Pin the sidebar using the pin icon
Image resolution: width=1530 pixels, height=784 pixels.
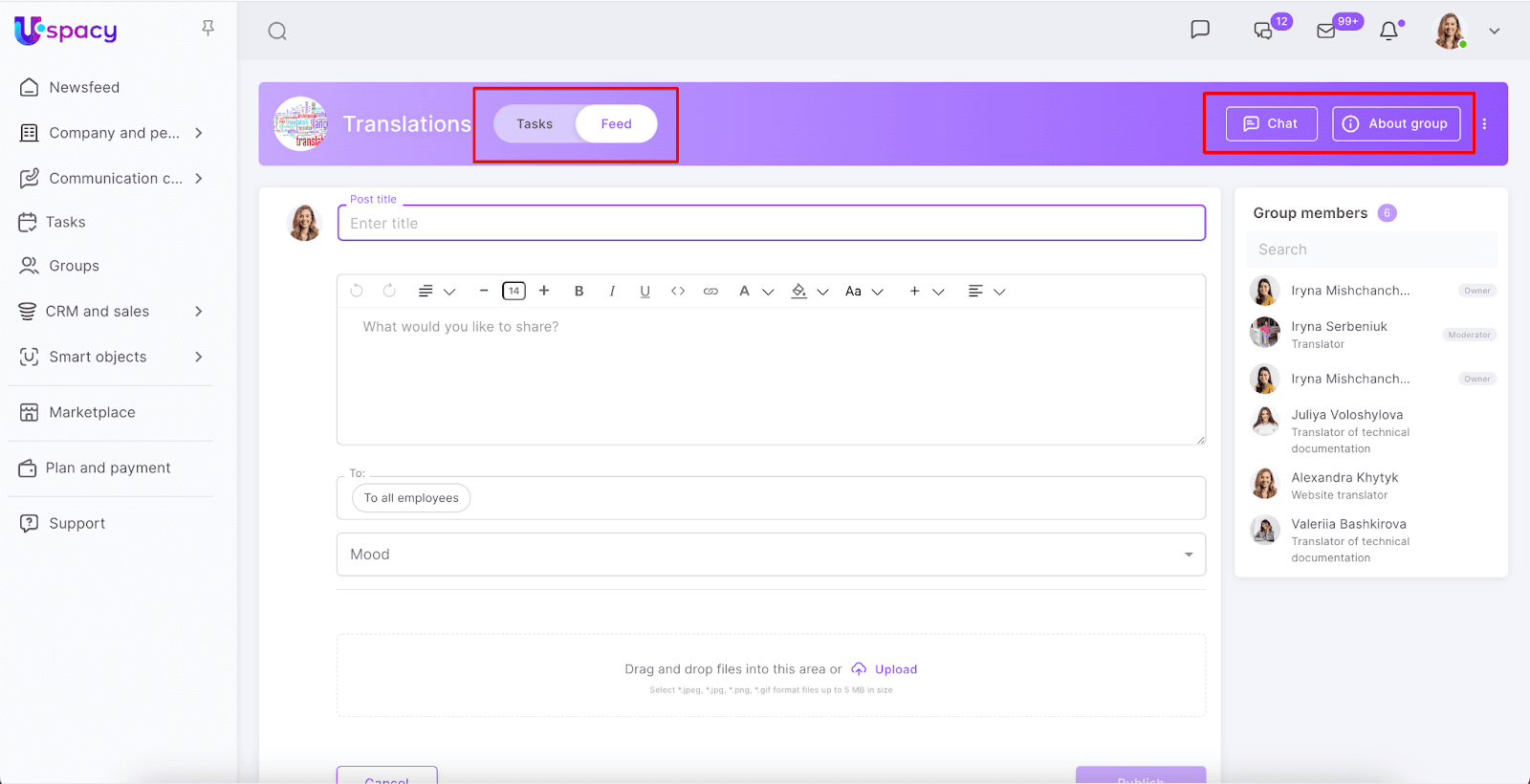[x=208, y=29]
